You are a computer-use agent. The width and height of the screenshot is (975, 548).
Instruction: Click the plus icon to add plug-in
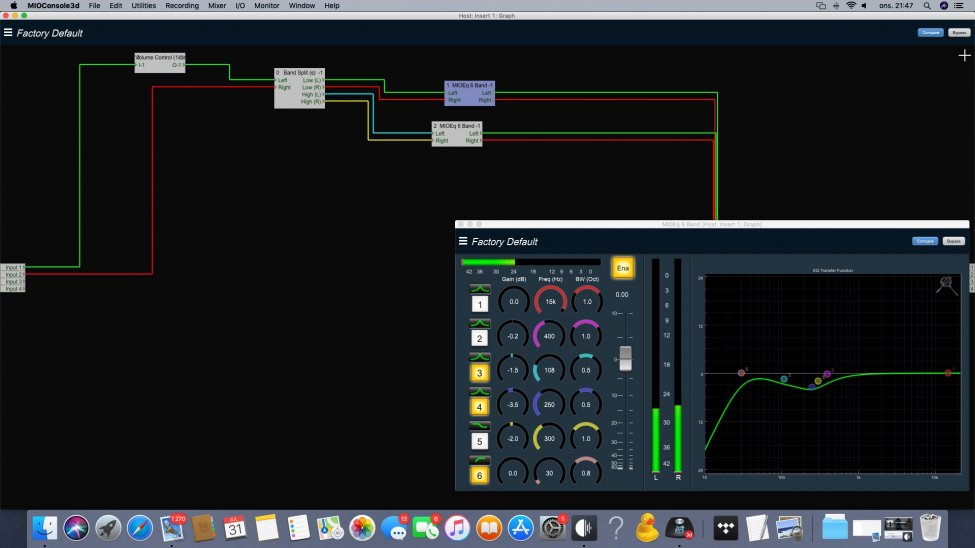tap(964, 56)
